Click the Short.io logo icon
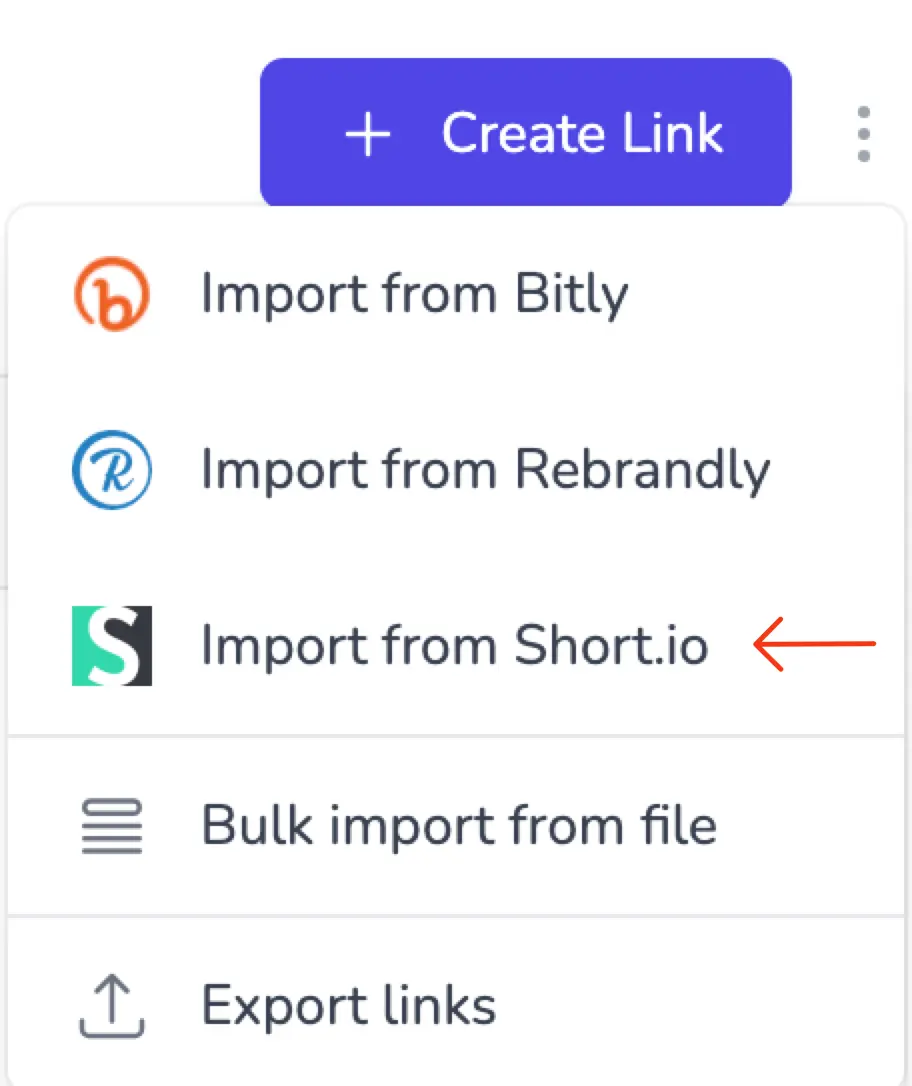The image size is (912, 1086). [112, 645]
